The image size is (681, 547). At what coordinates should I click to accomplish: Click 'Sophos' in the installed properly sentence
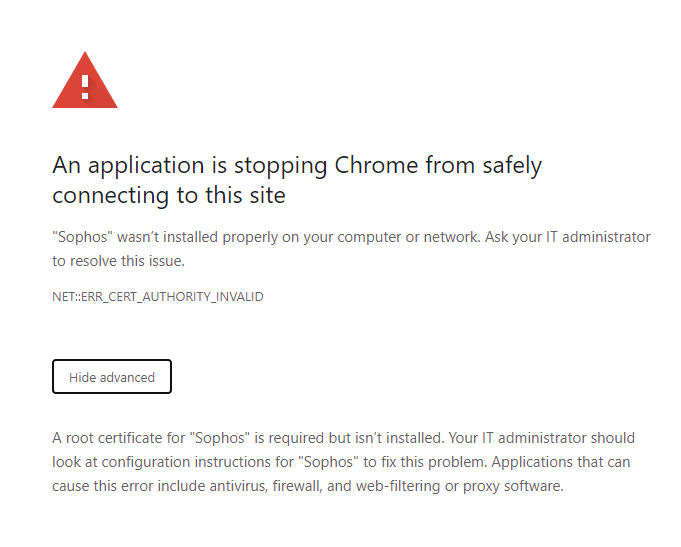tap(83, 237)
